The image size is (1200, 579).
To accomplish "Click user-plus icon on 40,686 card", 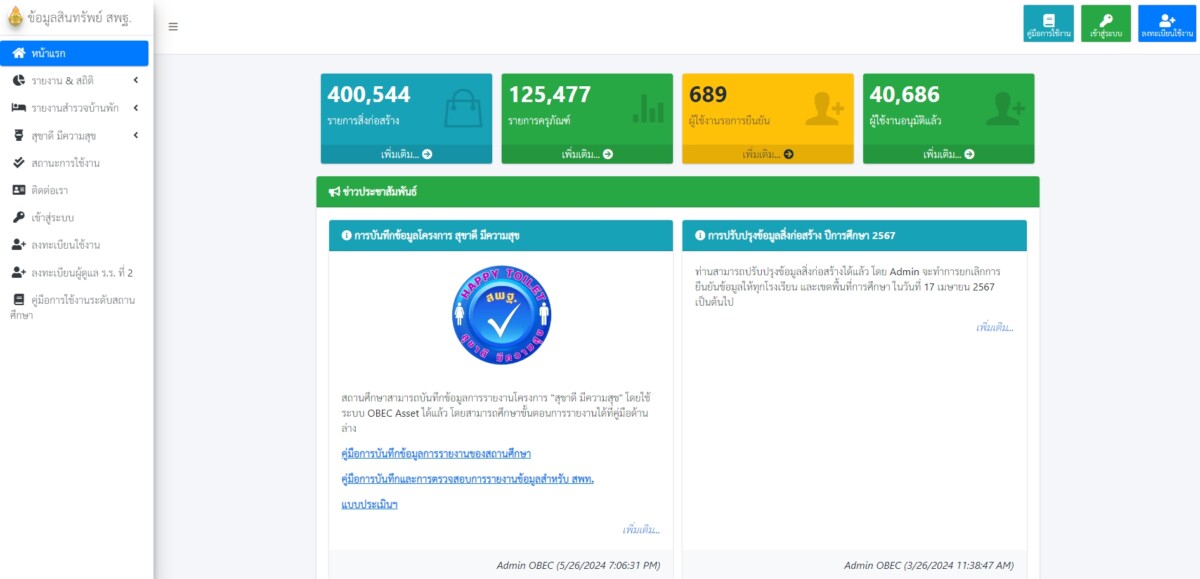I will (1005, 109).
